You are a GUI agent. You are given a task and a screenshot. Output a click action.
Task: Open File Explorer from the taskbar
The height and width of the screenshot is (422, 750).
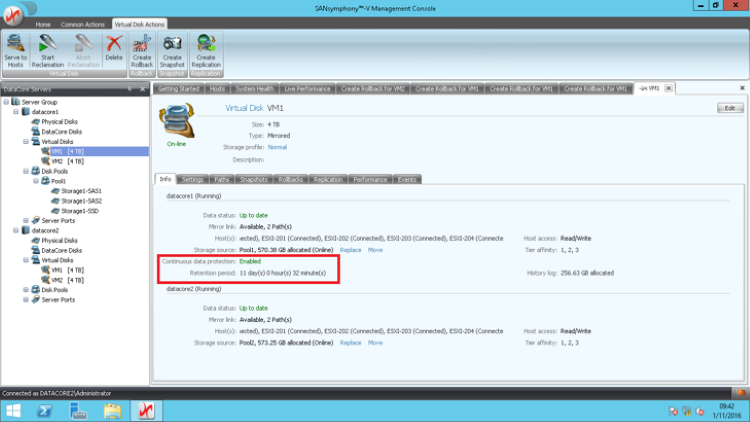(112, 411)
